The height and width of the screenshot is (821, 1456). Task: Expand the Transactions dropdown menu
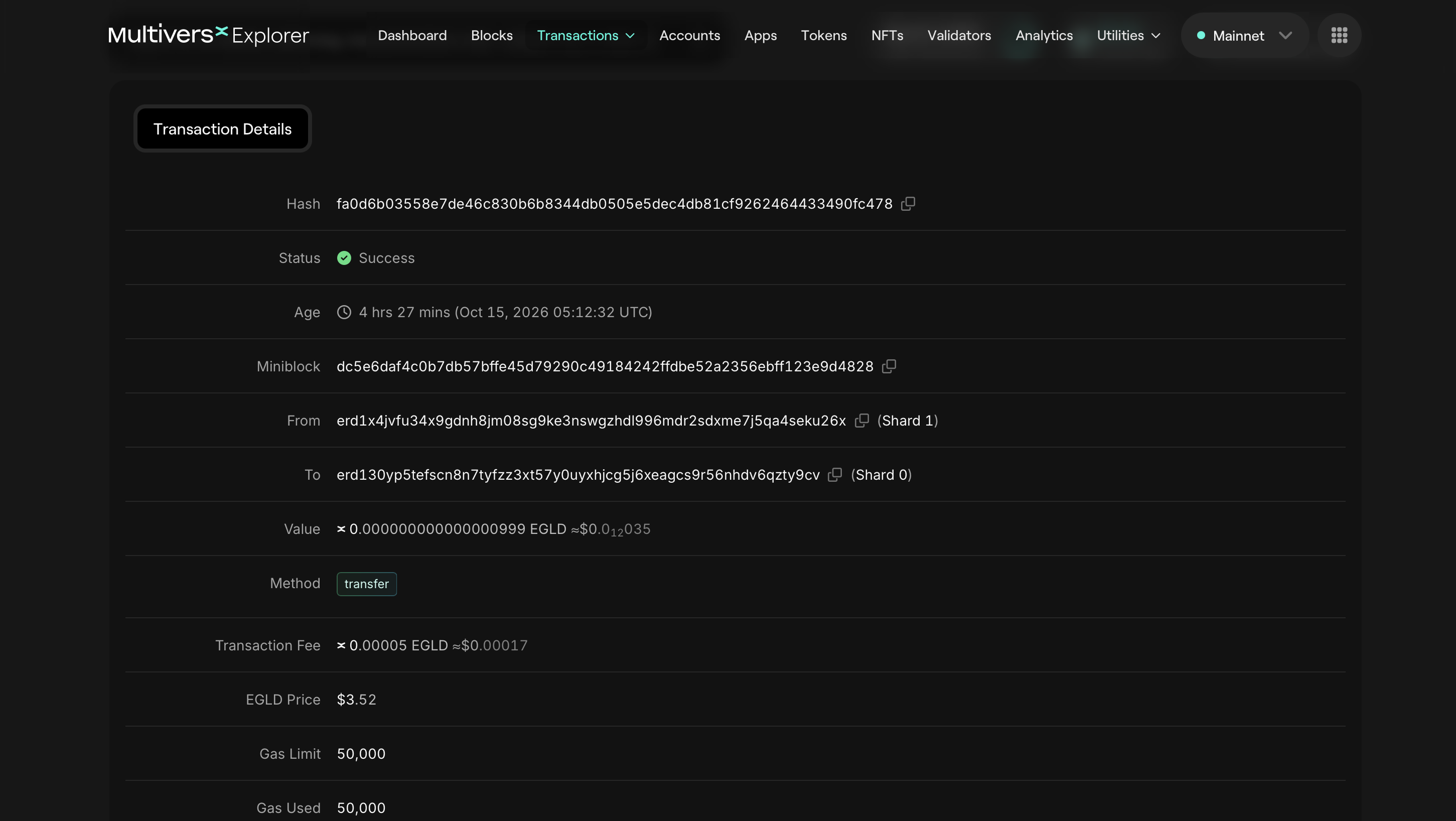[586, 35]
